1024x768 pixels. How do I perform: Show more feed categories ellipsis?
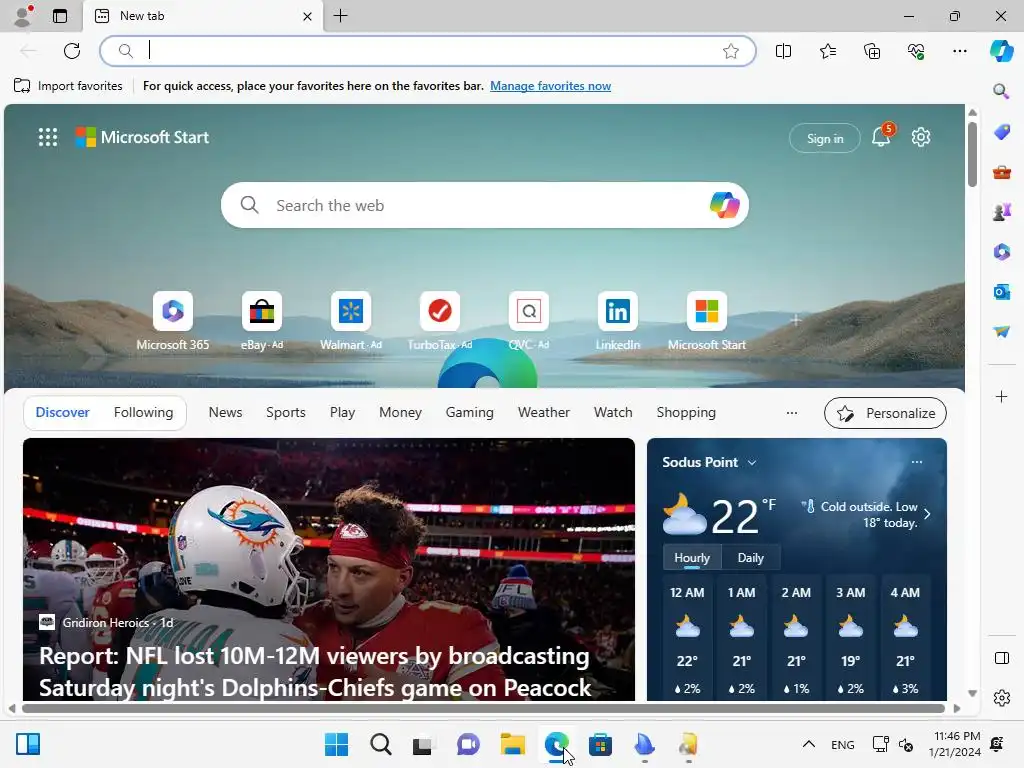point(792,413)
